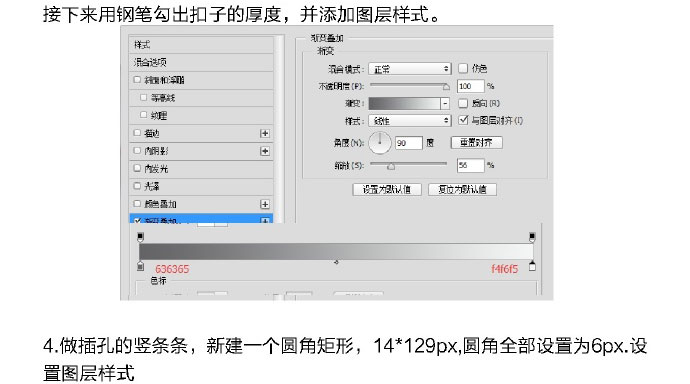Enable the 等高线 checkbox
This screenshot has height=384, width=690.
(143, 97)
